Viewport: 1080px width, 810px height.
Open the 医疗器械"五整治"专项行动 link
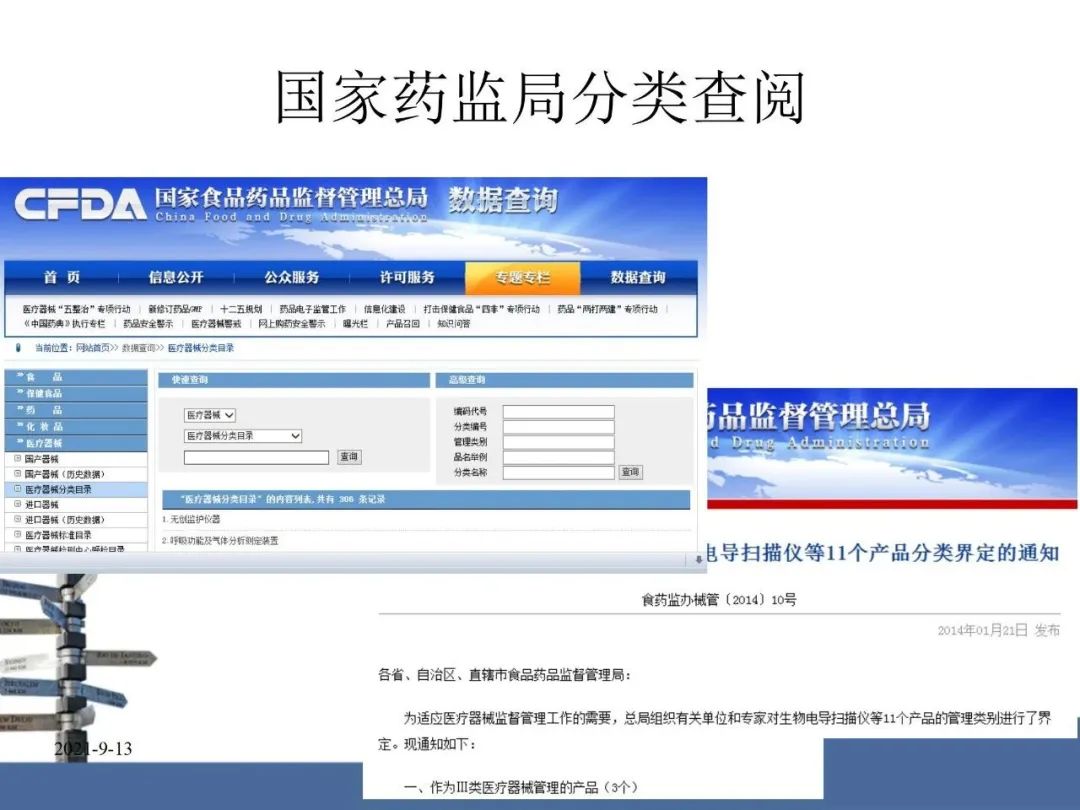[76, 309]
